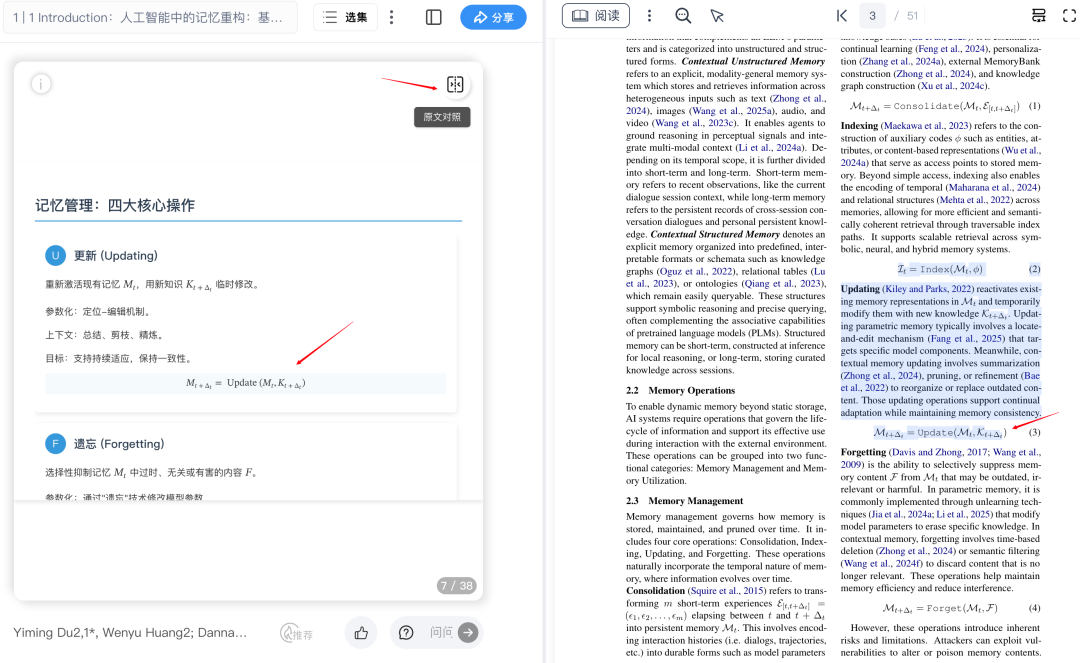This screenshot has width=1080, height=663.
Task: Click the Update formula in the card
Action: coord(245,383)
